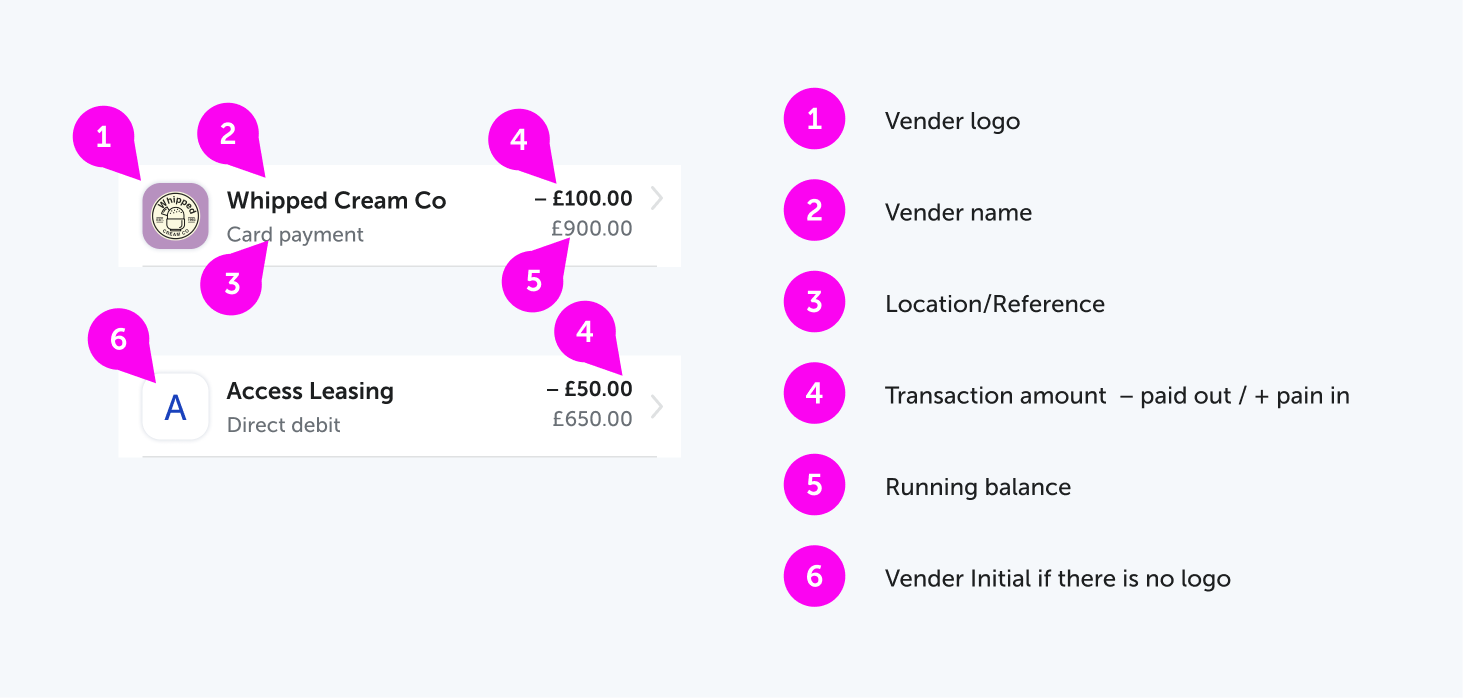Screen dimensions: 1463x698
Task: Click the Whipped Cream Co vendor logo
Action: coord(175,215)
